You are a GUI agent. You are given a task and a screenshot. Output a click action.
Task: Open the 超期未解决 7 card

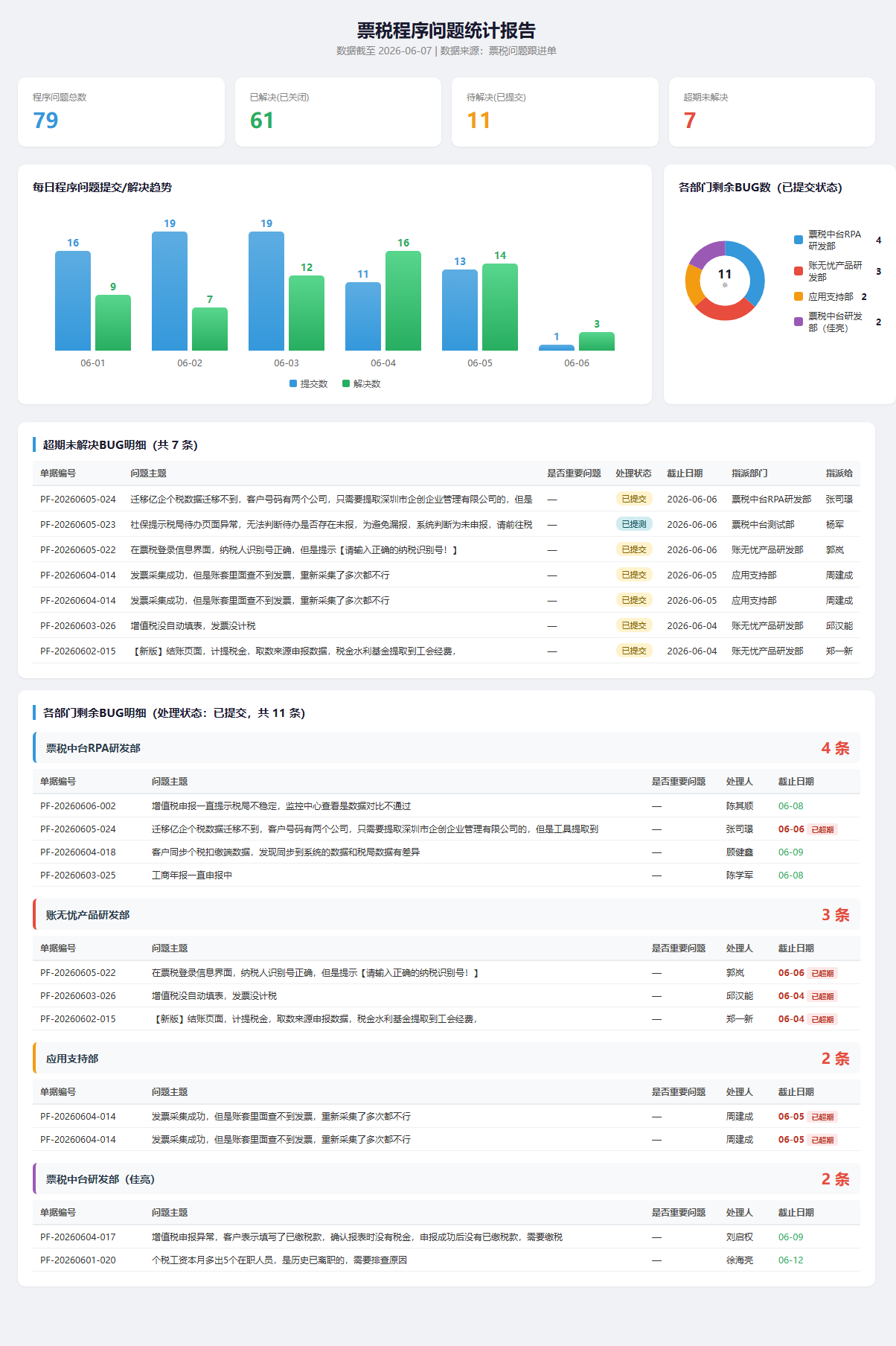[772, 112]
